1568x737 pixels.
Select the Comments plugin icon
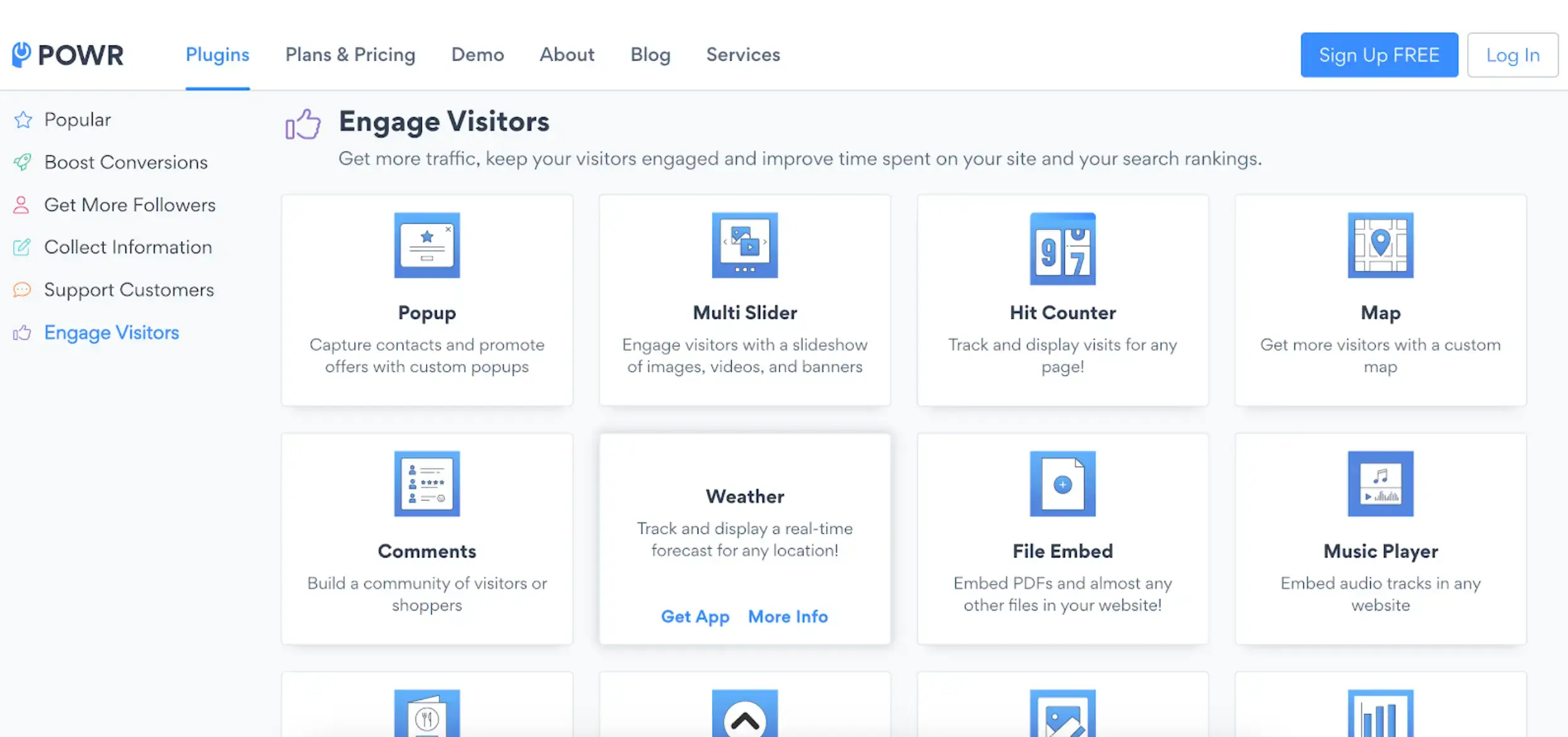pos(427,484)
